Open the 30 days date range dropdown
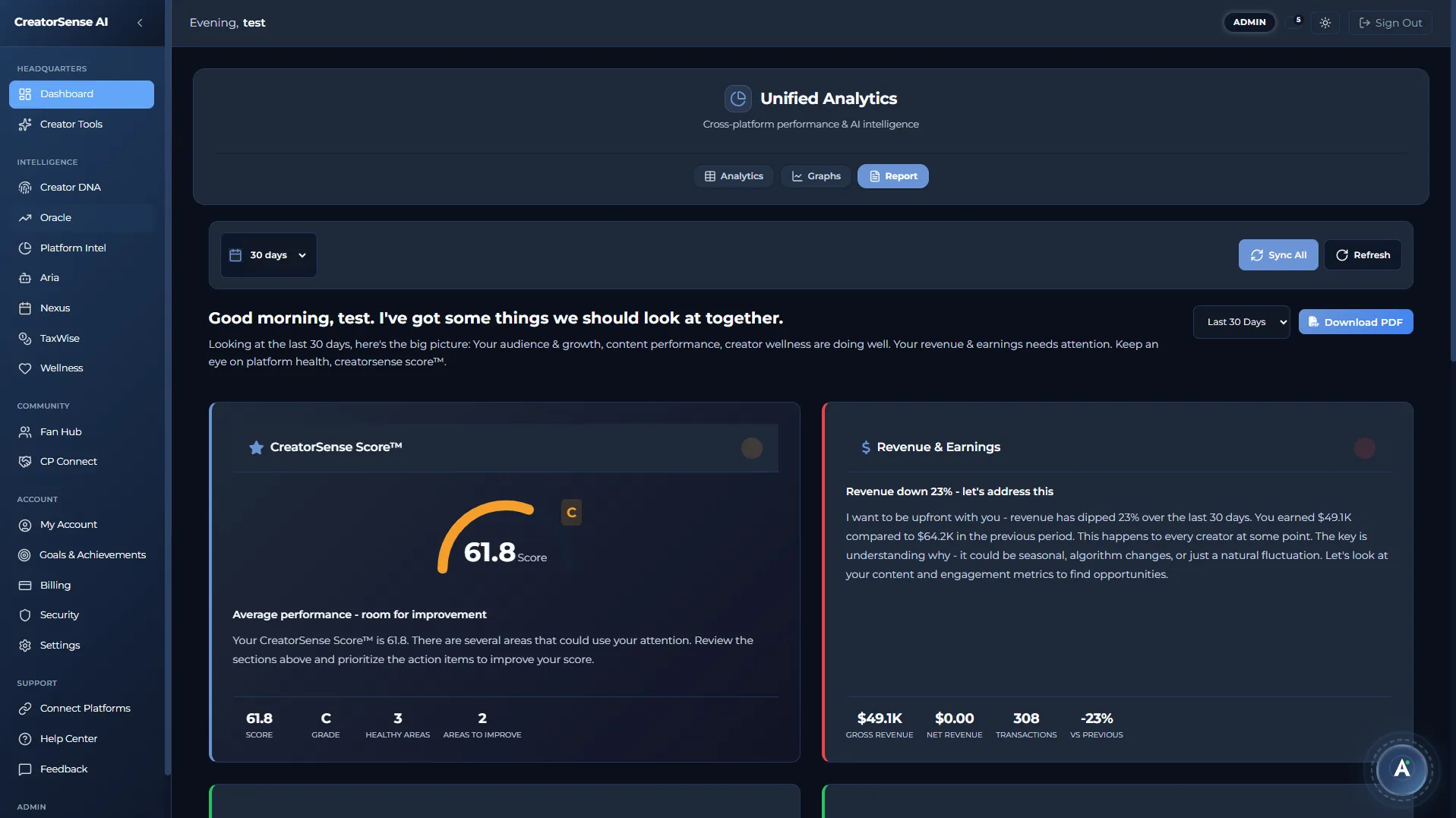 268,254
